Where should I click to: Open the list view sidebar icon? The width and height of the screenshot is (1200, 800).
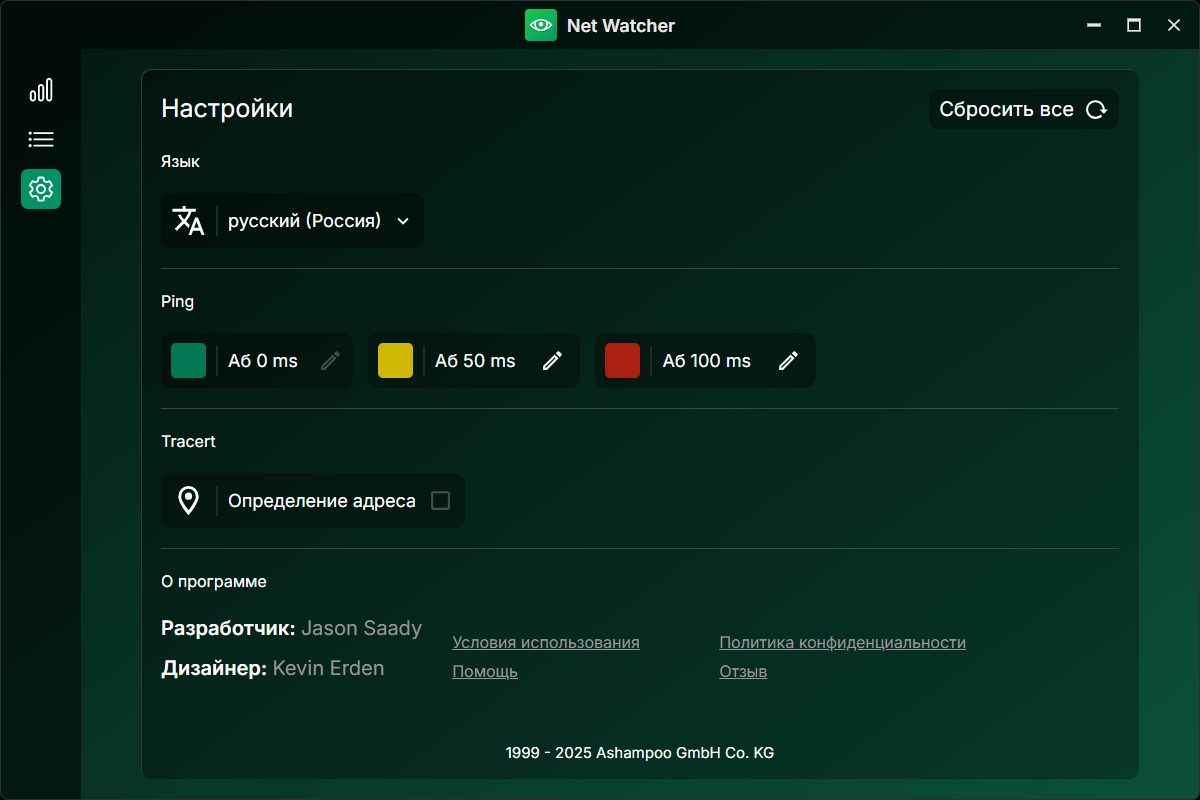41,140
